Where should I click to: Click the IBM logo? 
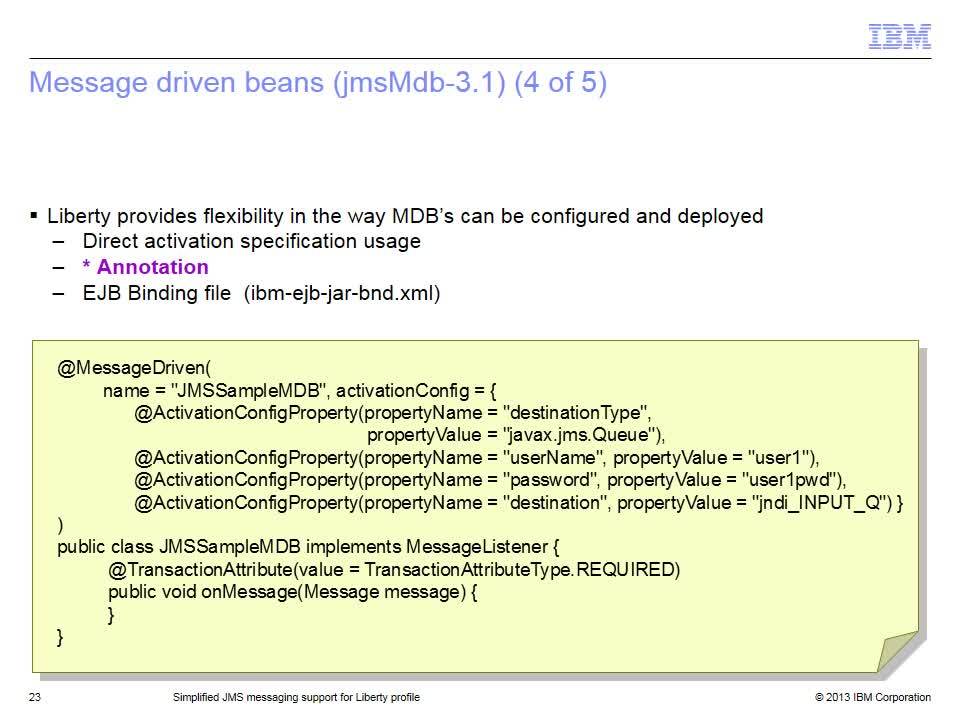point(899,36)
